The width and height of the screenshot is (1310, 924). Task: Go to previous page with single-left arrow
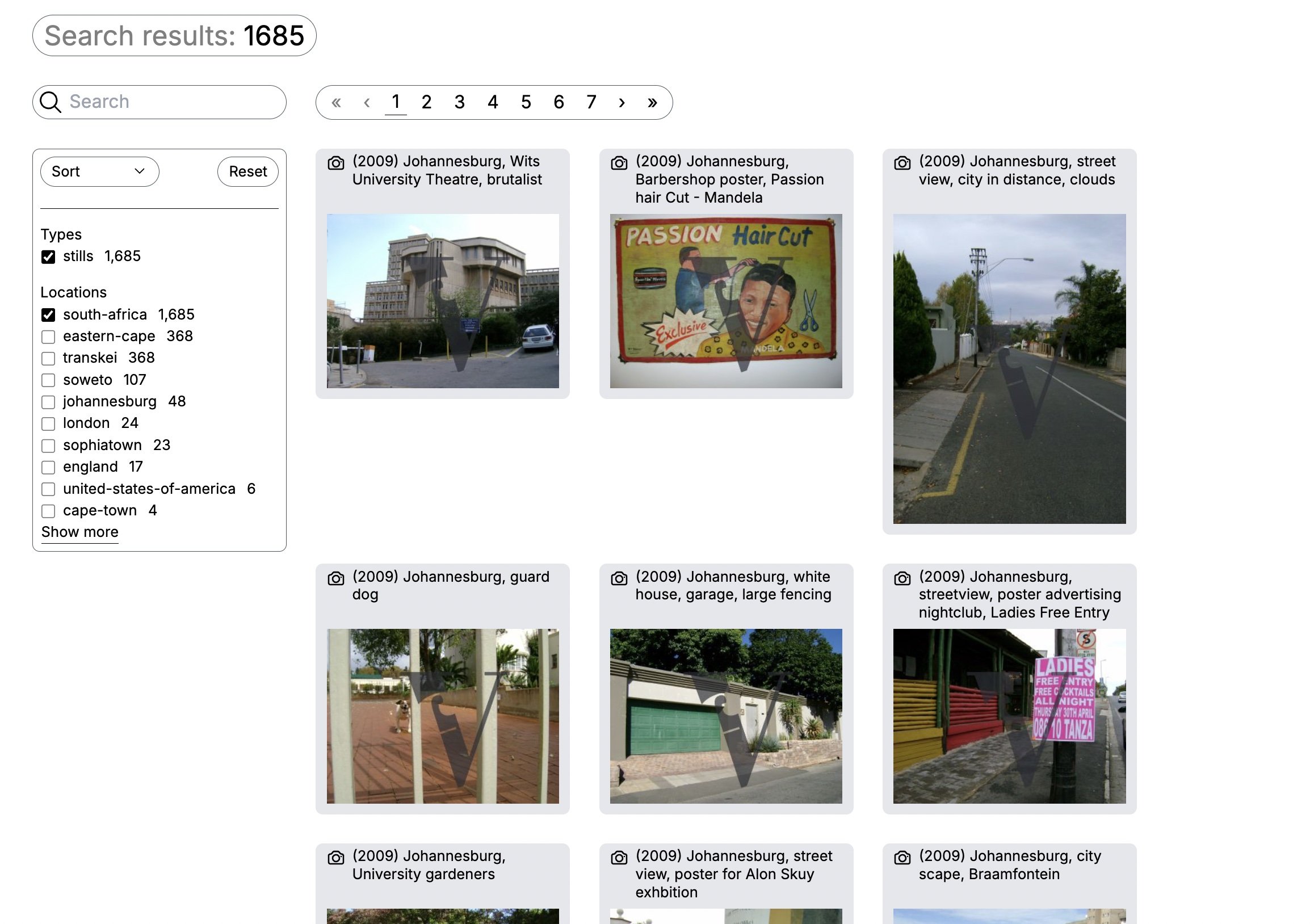[x=367, y=103]
